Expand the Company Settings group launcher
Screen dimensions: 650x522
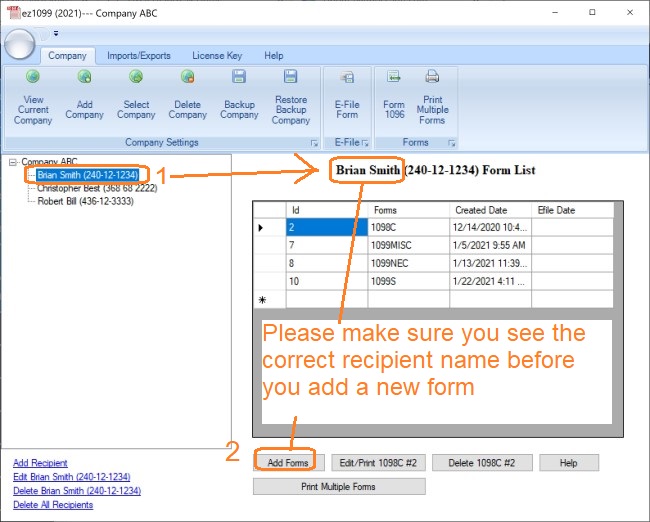pyautogui.click(x=314, y=143)
